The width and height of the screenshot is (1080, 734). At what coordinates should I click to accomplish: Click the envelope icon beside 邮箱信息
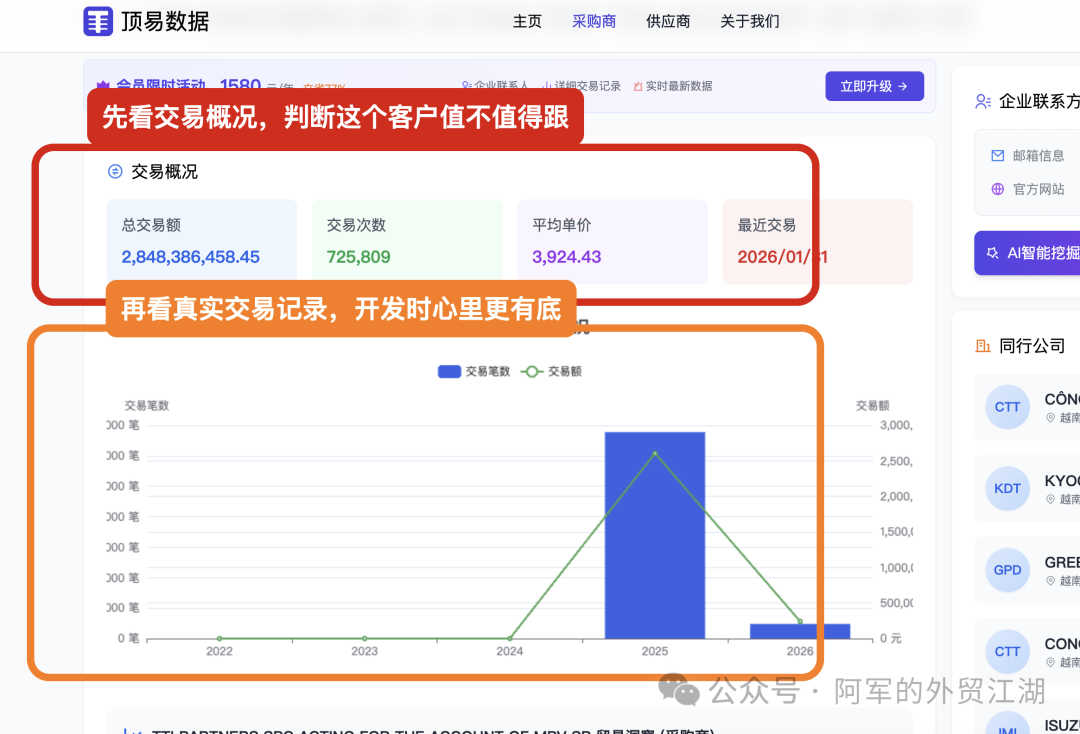[x=997, y=156]
